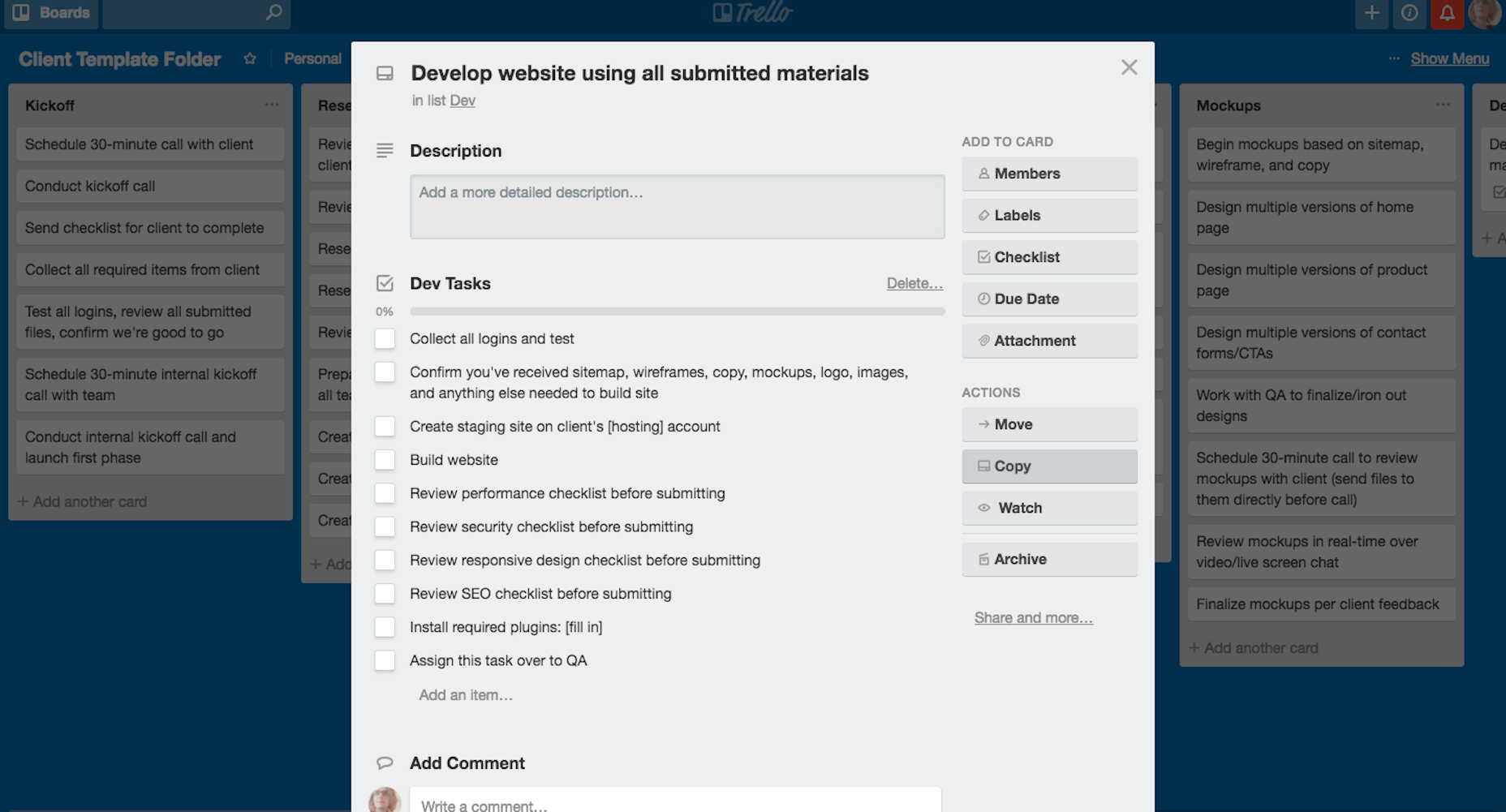Viewport: 1506px width, 812px height.
Task: Open 'Share and more...' link
Action: point(1033,618)
